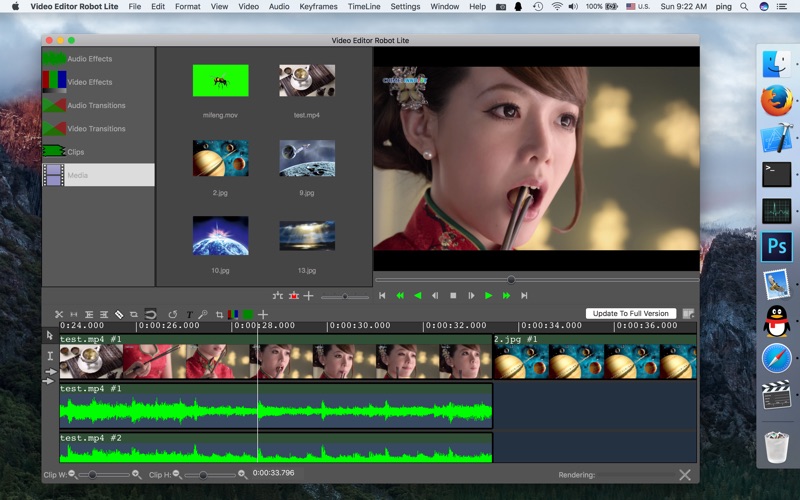Open the Keyframes menu
The image size is (800, 500).
pos(318,7)
